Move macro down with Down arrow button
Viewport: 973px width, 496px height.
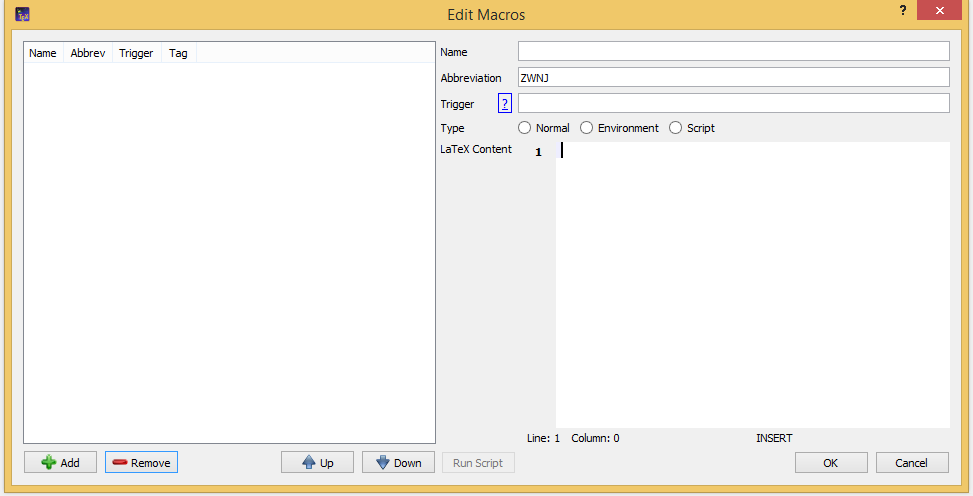coord(398,462)
